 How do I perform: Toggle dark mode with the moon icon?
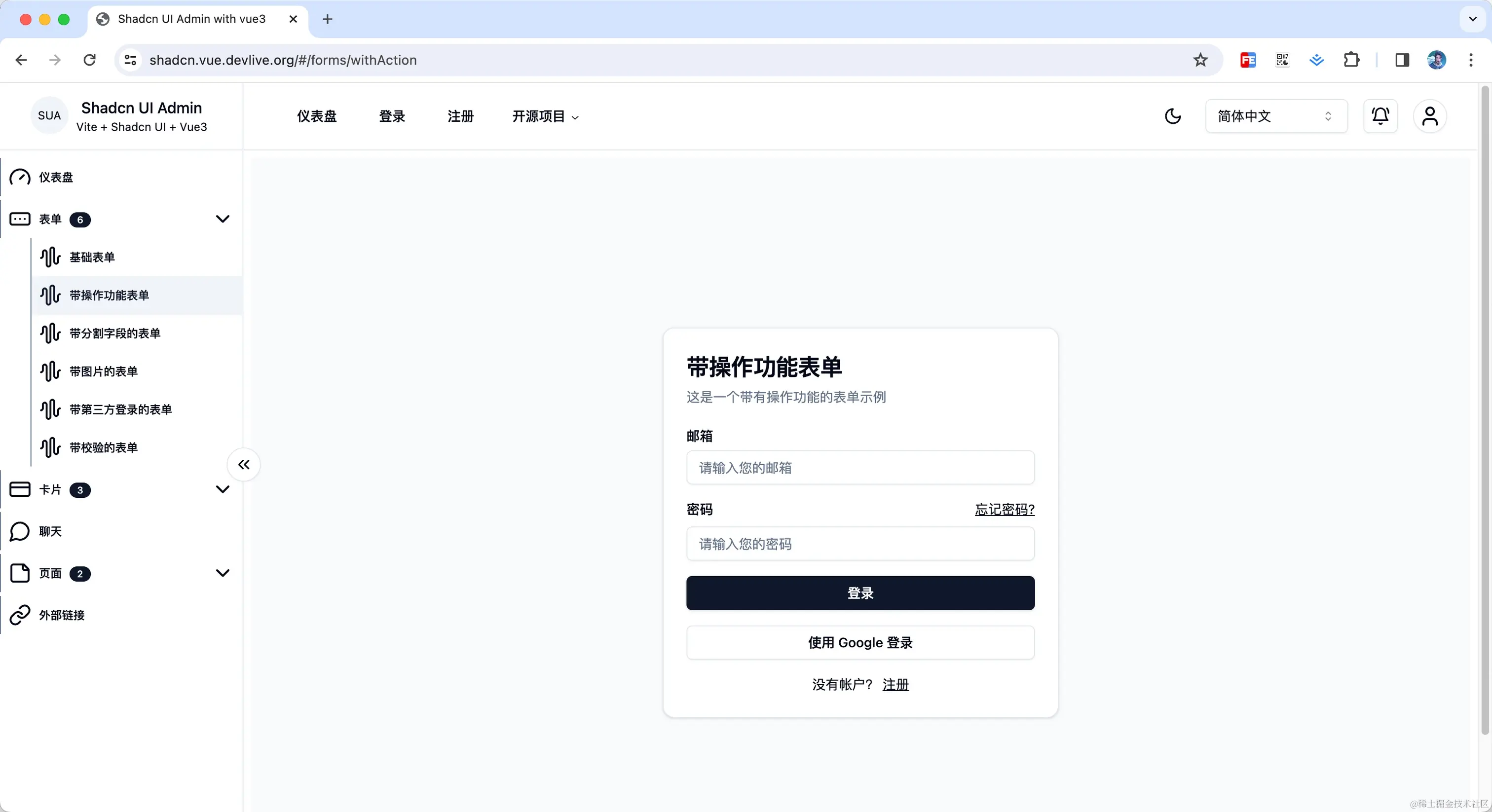(x=1172, y=116)
